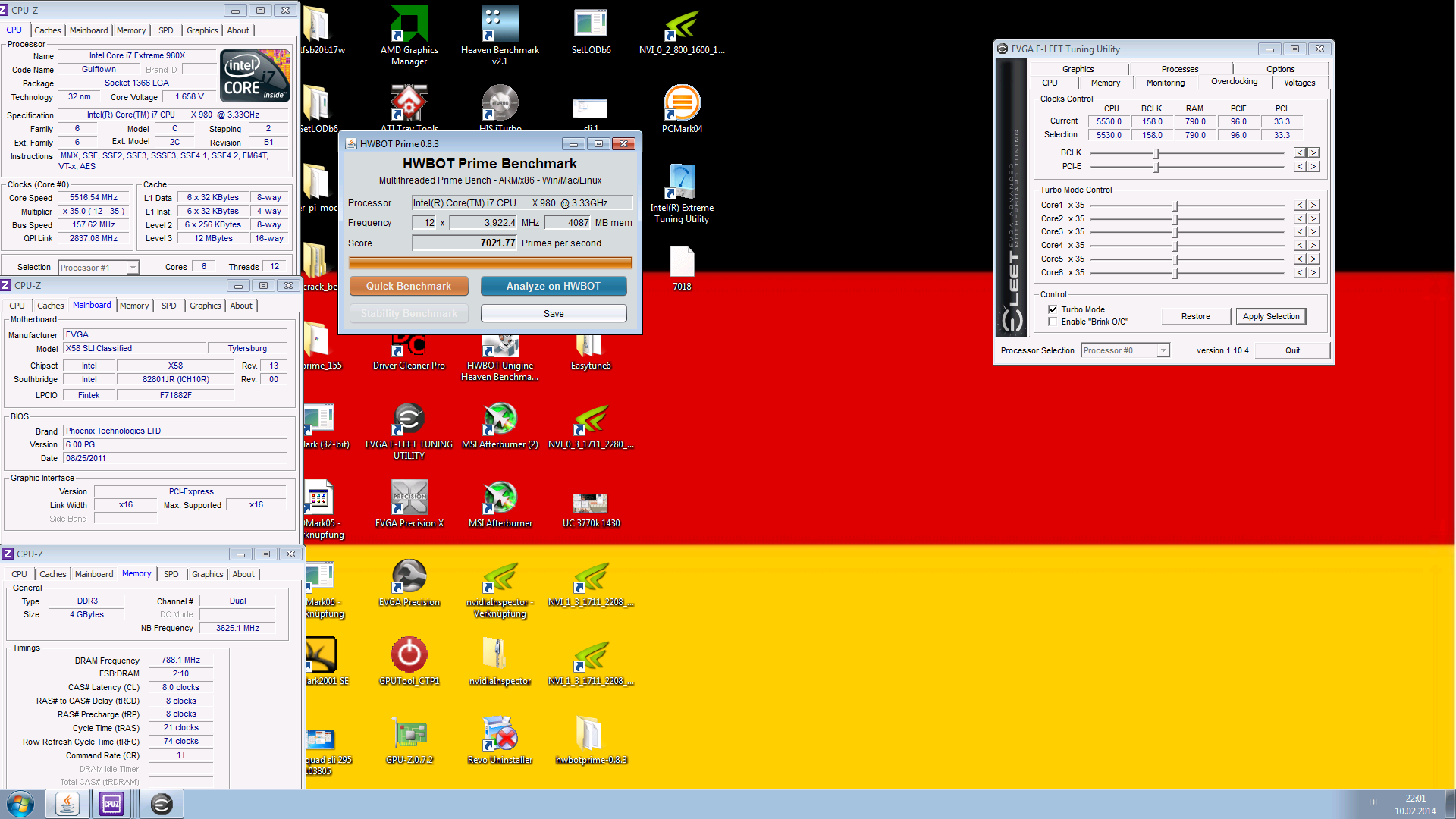Open EVGA E-LEET Tuning Utility desktop icon
The width and height of the screenshot is (1456, 819).
click(x=409, y=431)
